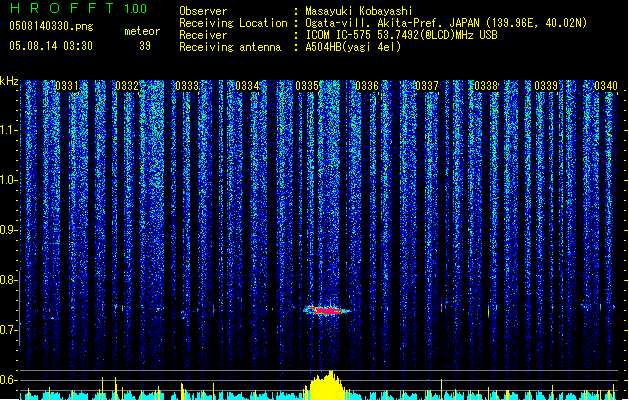Click the 0337 time marker
Viewport: 629px width, 400px height.
pos(427,85)
